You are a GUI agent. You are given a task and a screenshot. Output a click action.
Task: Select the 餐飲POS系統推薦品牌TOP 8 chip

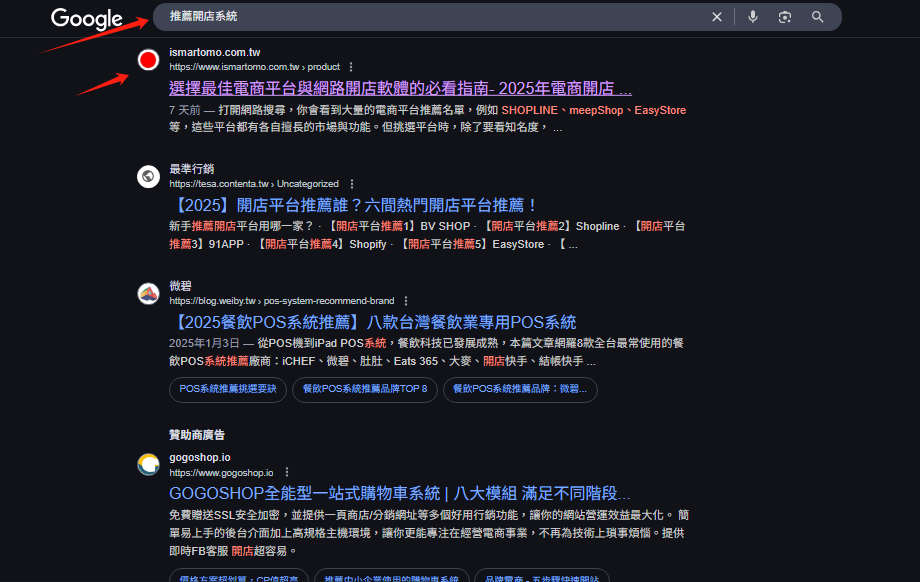coord(365,390)
